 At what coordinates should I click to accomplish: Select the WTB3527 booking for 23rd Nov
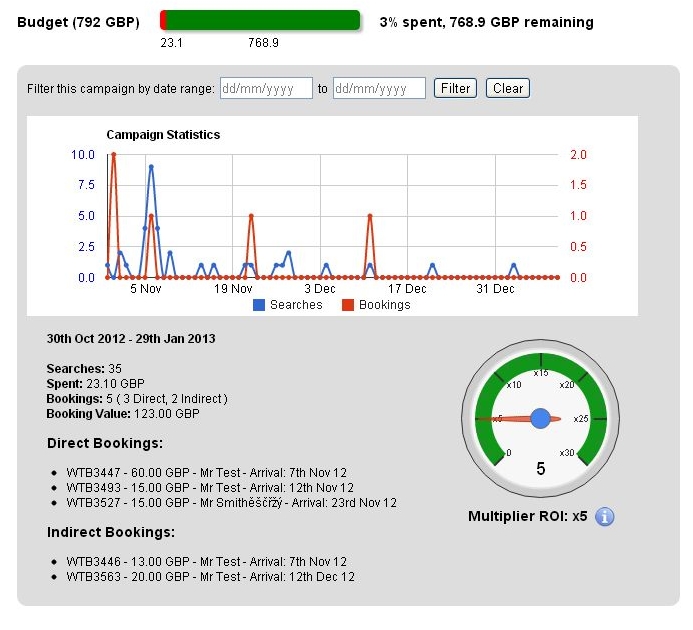coord(231,502)
